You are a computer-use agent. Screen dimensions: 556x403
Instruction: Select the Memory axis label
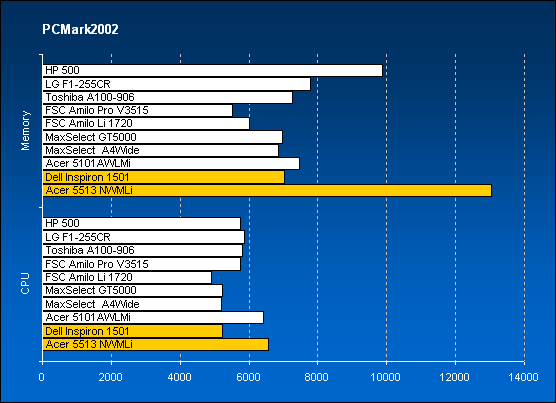(x=25, y=130)
